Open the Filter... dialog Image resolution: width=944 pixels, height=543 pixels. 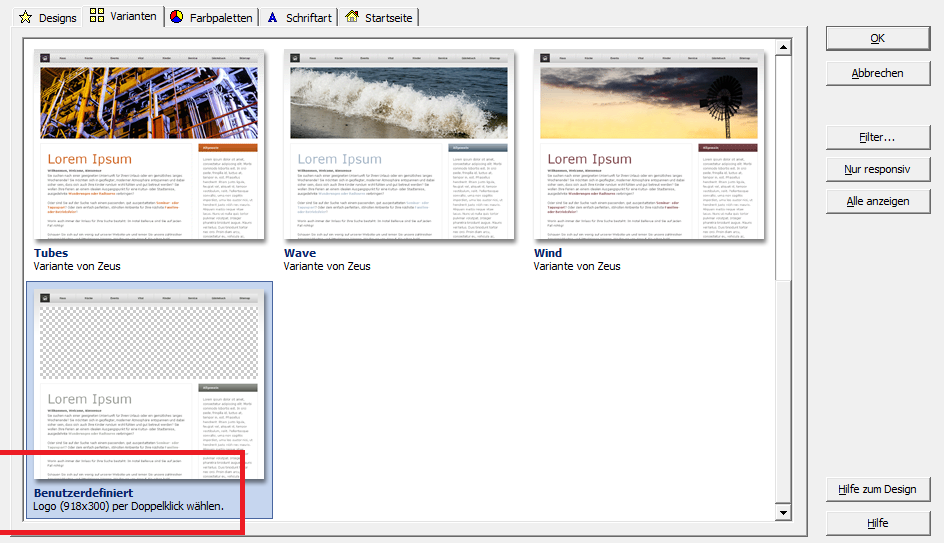pyautogui.click(x=878, y=137)
